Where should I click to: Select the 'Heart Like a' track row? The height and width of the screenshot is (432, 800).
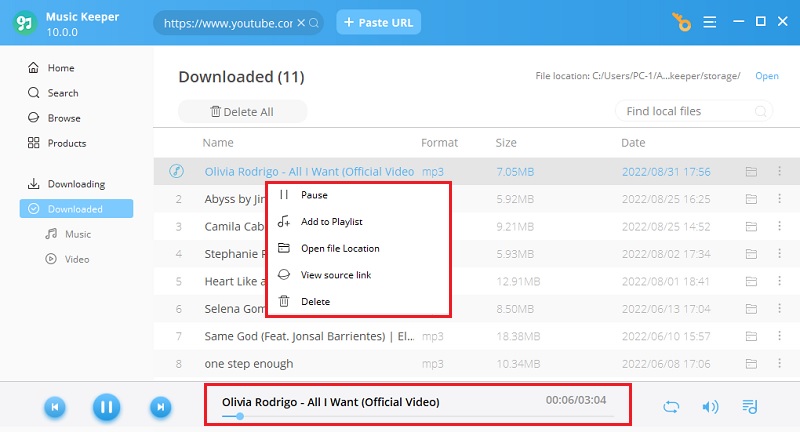click(x=477, y=281)
